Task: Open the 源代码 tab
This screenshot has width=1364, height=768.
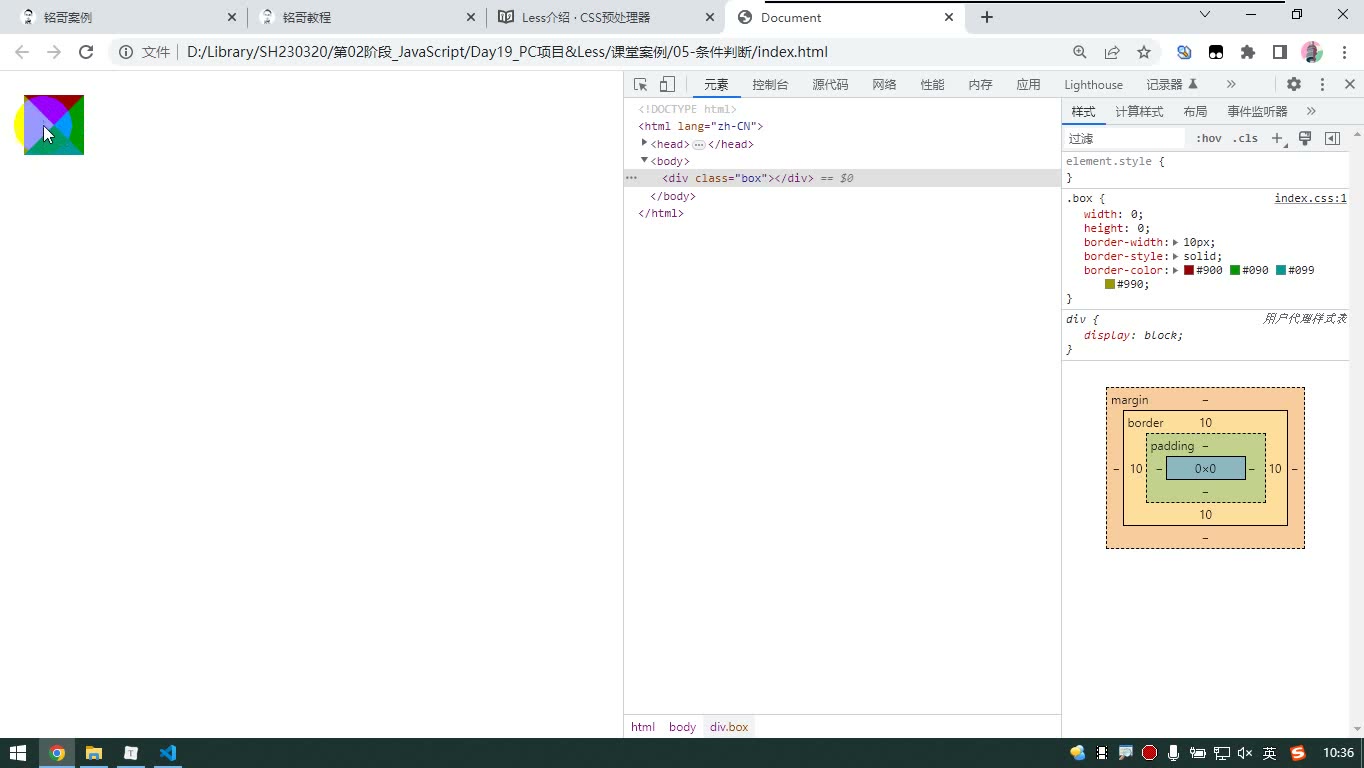Action: pos(830,85)
